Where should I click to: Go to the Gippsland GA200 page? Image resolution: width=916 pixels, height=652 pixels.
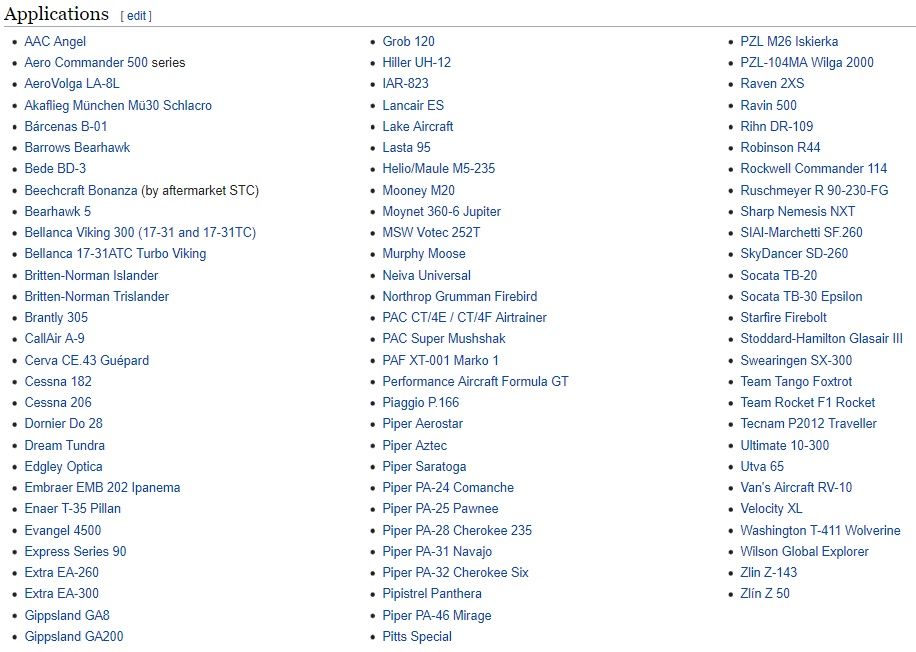coord(74,636)
